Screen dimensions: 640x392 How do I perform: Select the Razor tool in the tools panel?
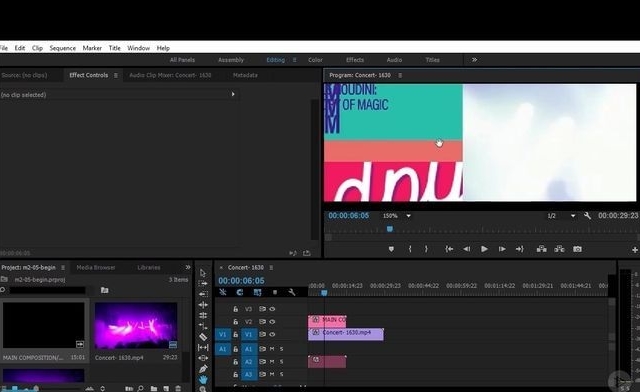point(203,337)
